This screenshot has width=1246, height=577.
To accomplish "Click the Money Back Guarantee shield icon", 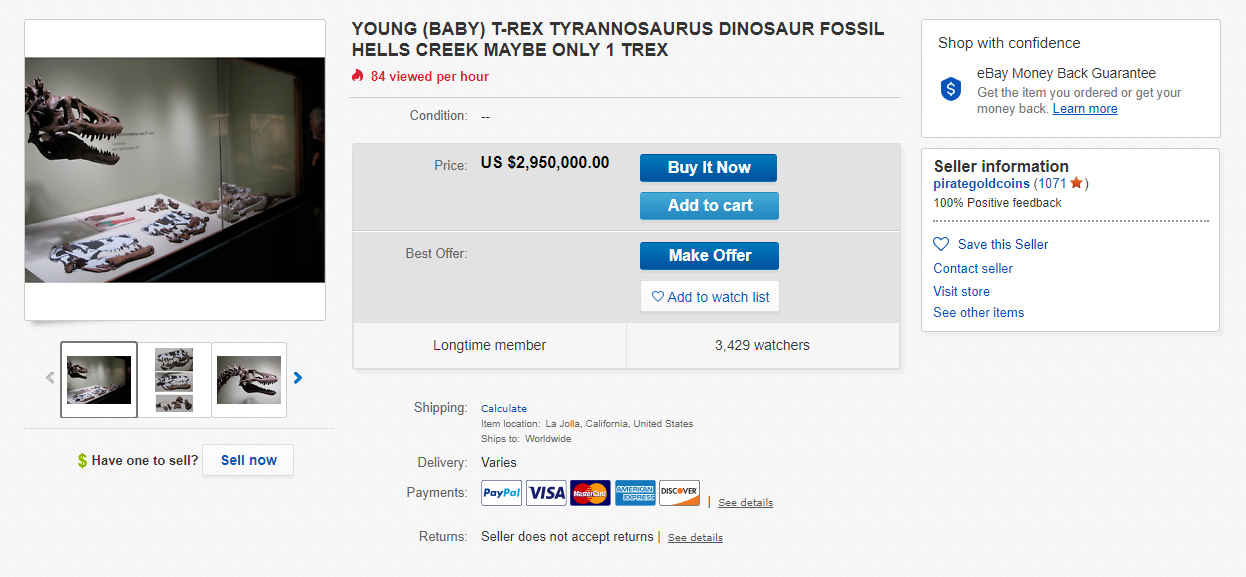I will (951, 89).
